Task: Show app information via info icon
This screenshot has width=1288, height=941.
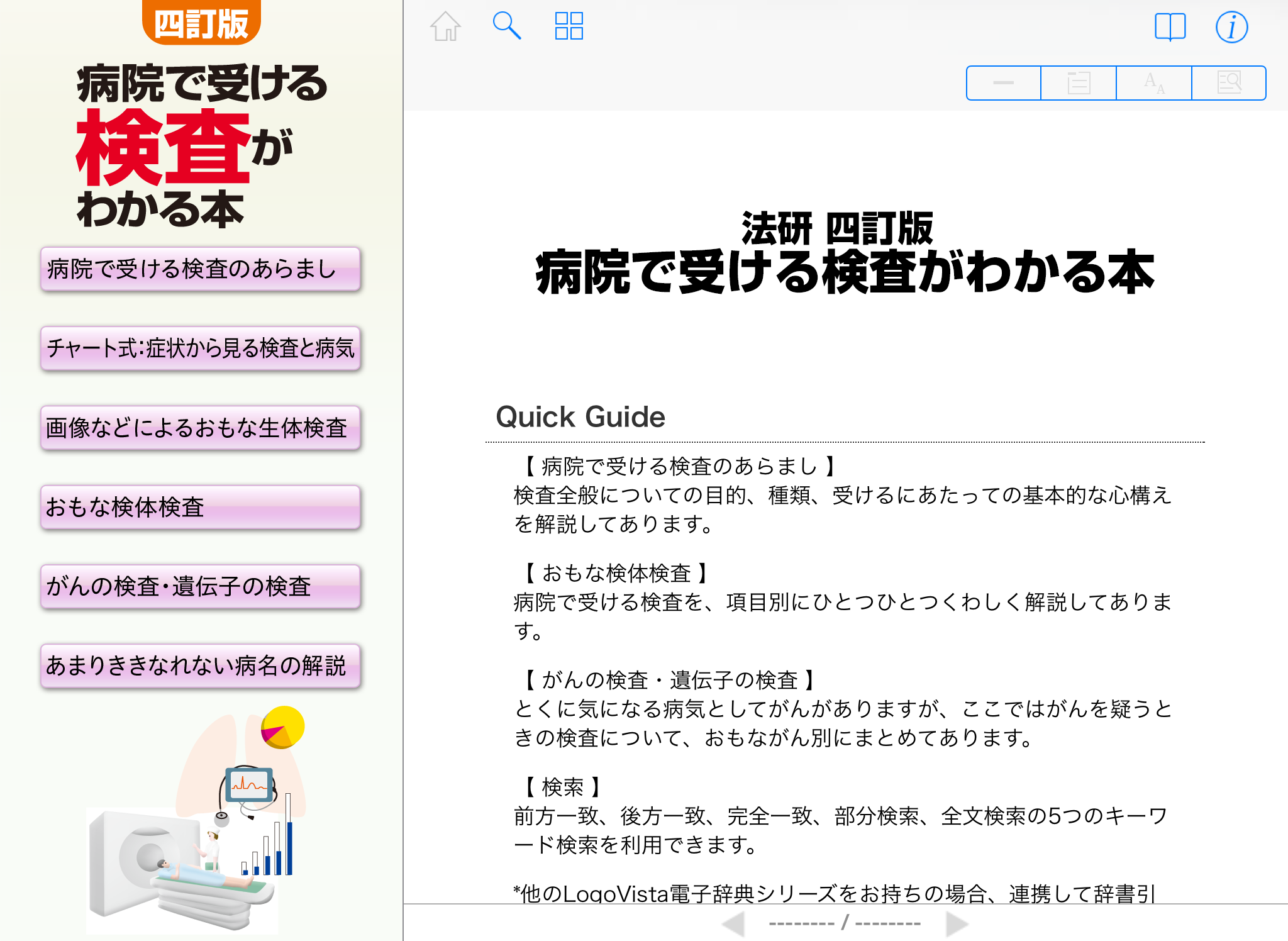Action: point(1231,27)
